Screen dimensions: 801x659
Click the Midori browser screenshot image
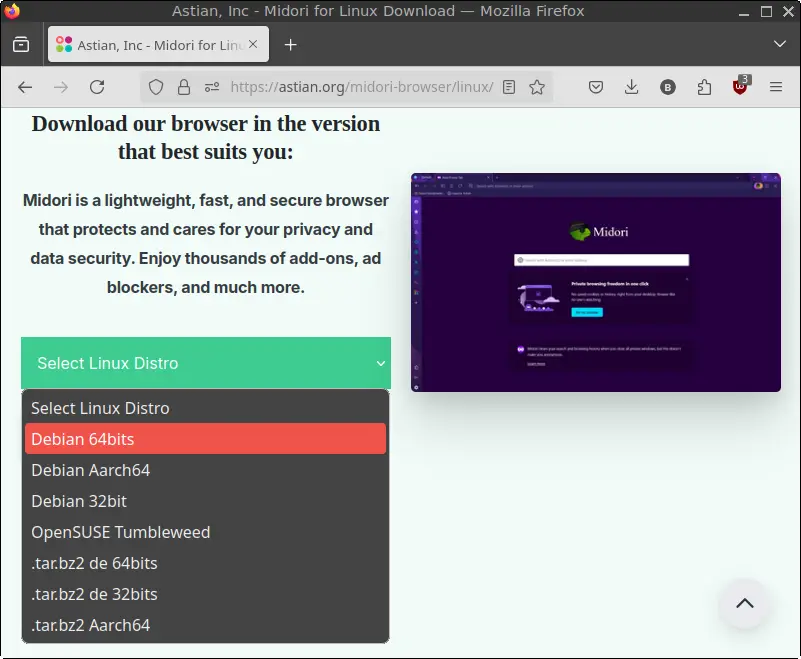[x=596, y=283]
